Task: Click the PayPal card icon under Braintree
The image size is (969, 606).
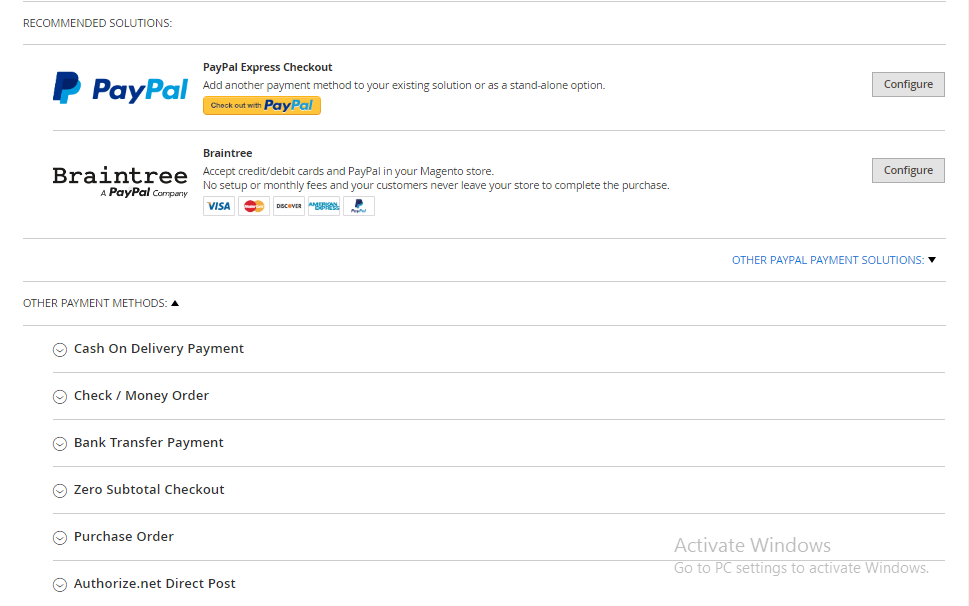Action: 359,206
